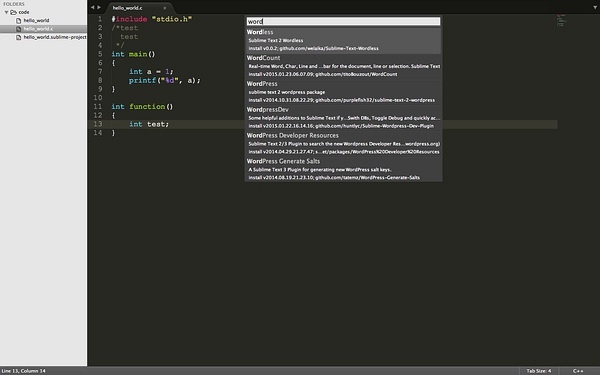Click the file icon beside hello_world.sublime-project
This screenshot has width=600, height=375.
[x=18, y=38]
